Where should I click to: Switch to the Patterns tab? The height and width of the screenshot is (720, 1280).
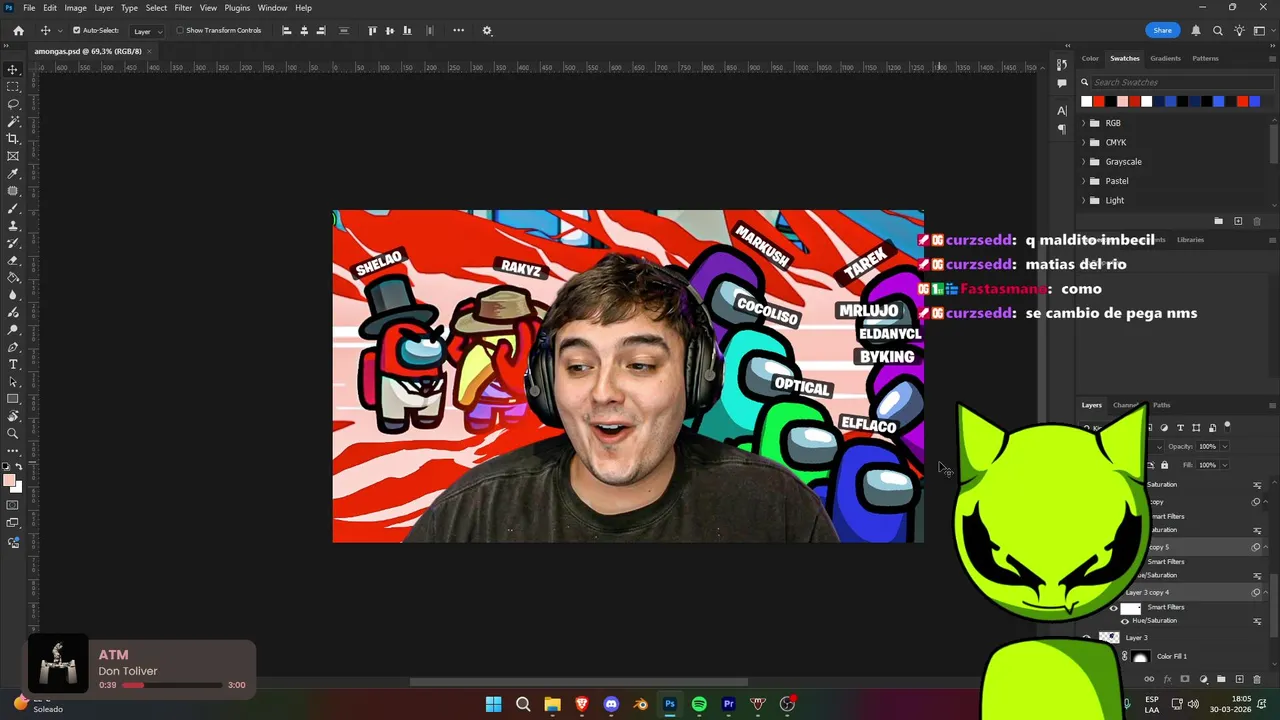click(x=1205, y=58)
